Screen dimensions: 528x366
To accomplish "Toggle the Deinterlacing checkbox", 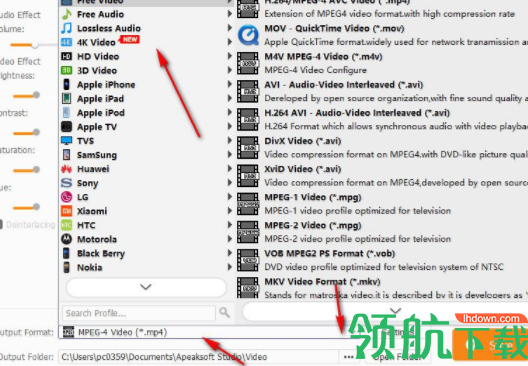I will [1, 225].
